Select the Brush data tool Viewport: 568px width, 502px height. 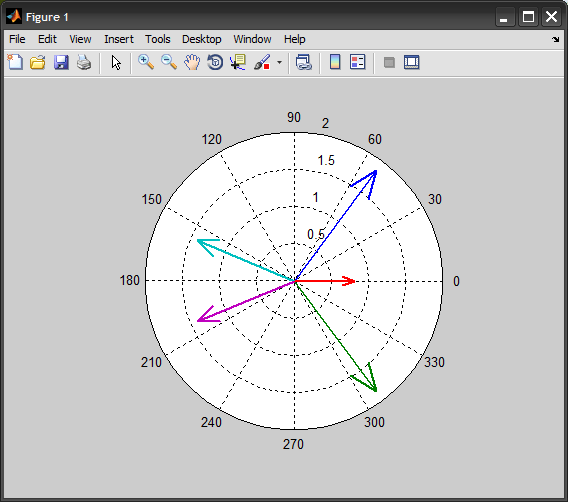pyautogui.click(x=262, y=62)
